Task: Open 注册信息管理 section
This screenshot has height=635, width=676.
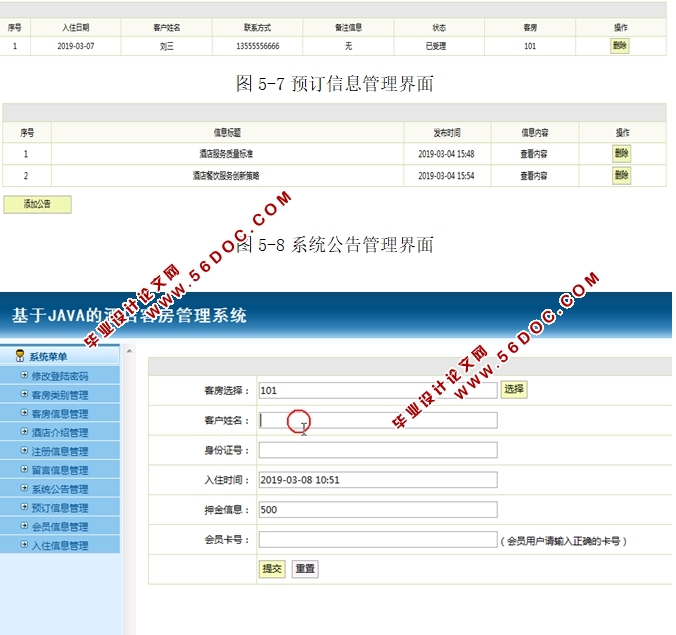Action: pos(60,451)
